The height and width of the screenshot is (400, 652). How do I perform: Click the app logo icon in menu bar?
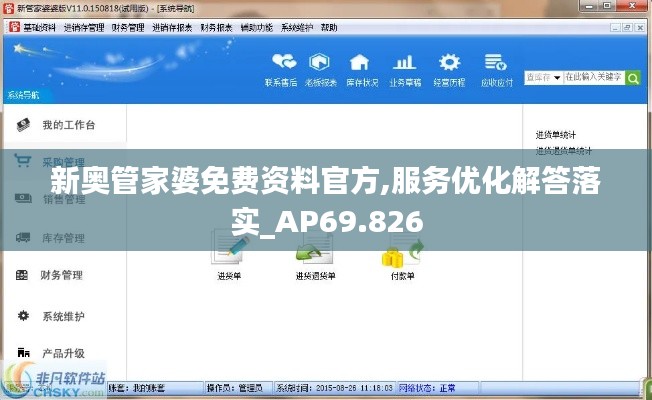pos(15,27)
